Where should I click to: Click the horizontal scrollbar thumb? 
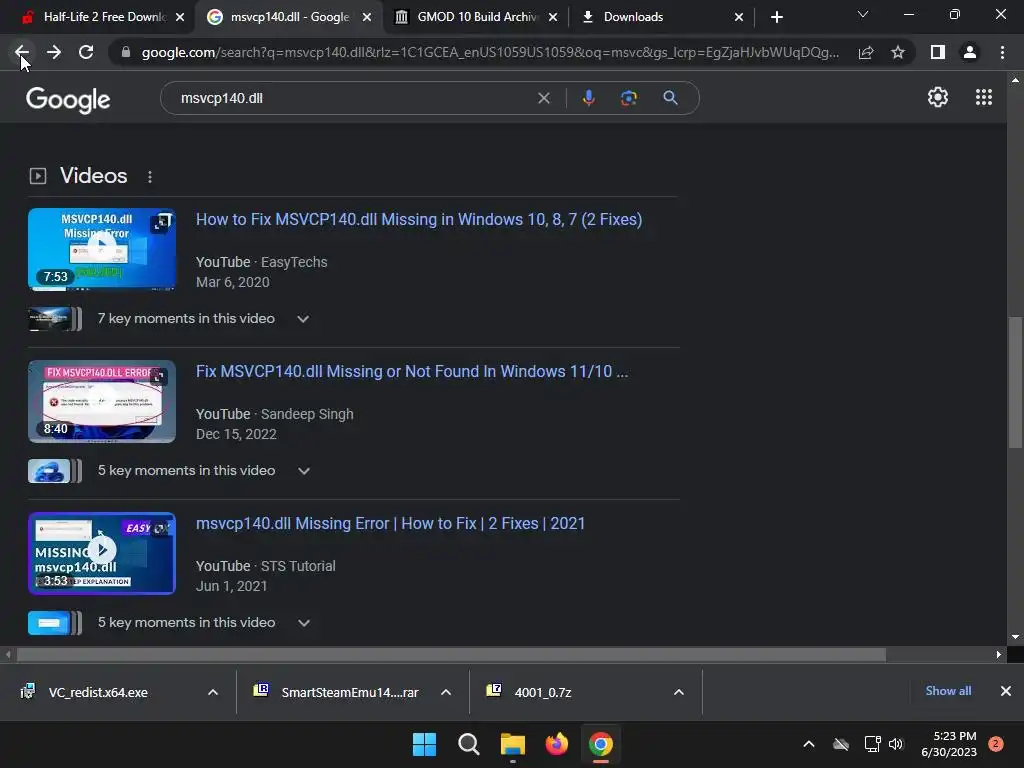(x=451, y=654)
